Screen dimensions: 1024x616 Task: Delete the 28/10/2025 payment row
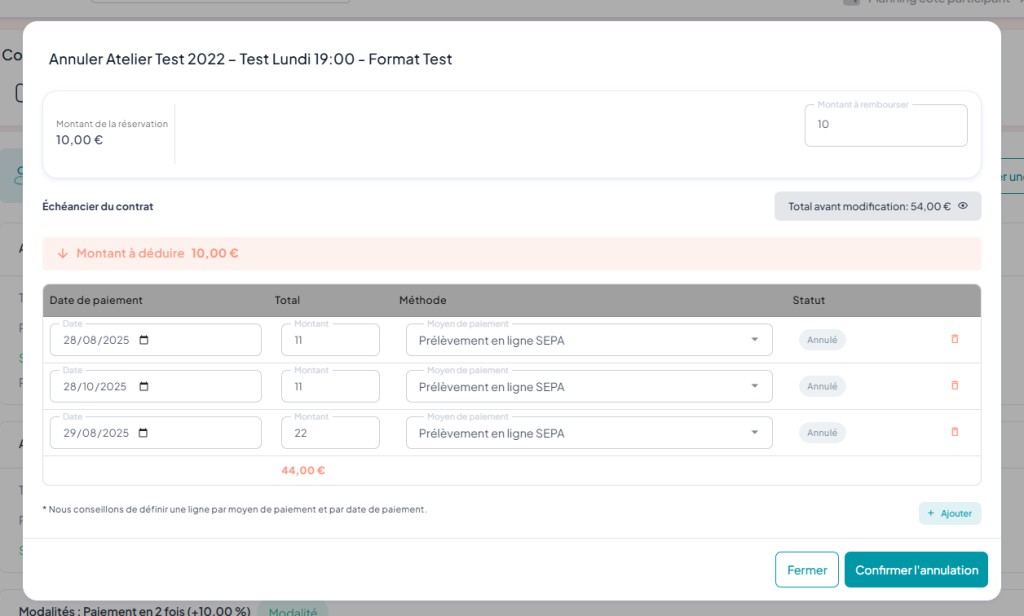tap(954, 386)
